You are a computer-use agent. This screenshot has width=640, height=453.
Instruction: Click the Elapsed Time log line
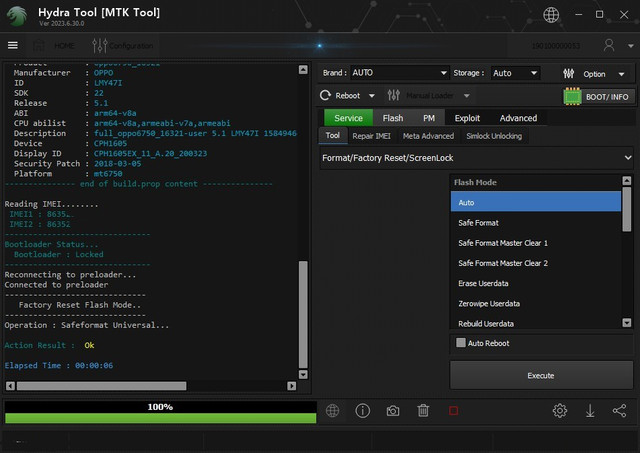tap(59, 365)
